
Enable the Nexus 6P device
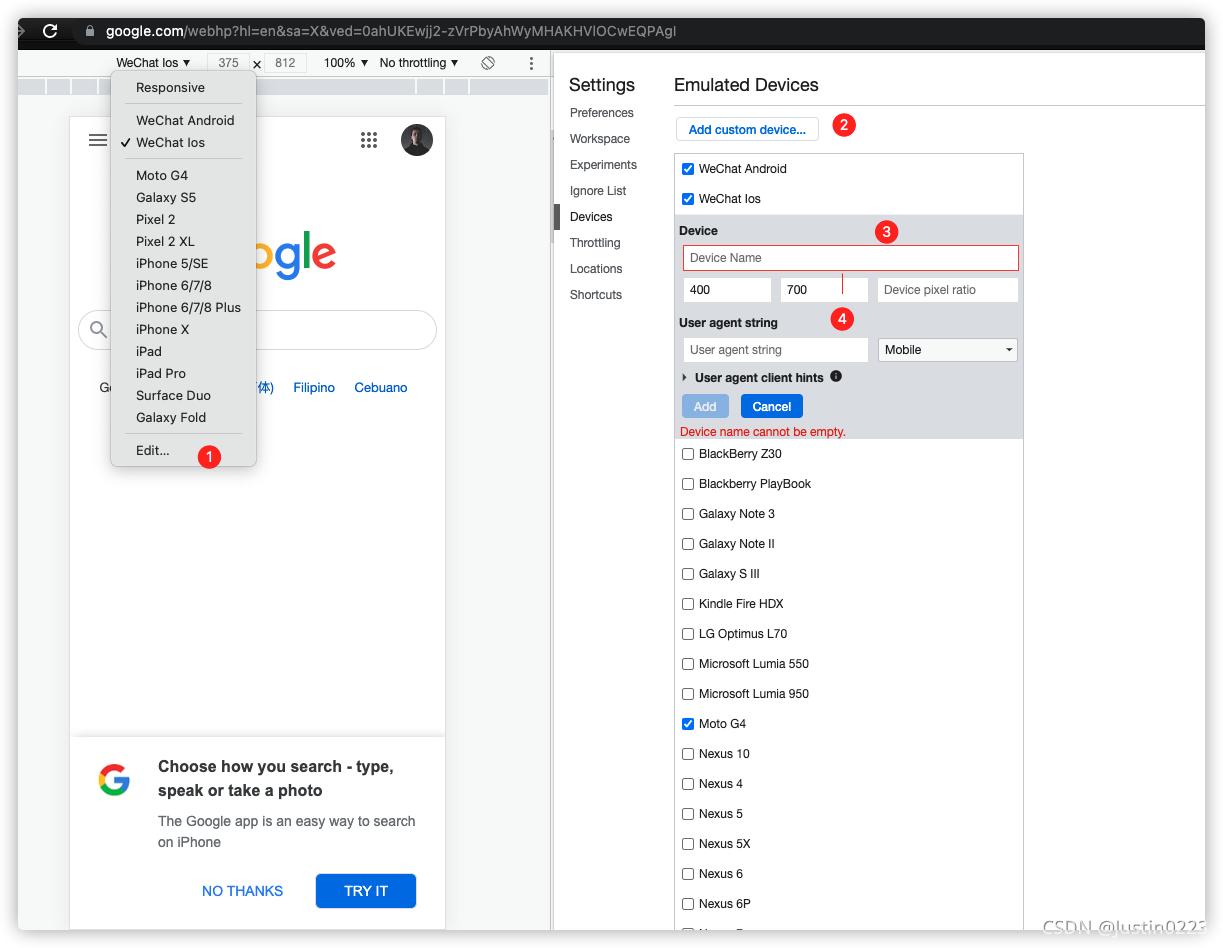pyautogui.click(x=688, y=904)
